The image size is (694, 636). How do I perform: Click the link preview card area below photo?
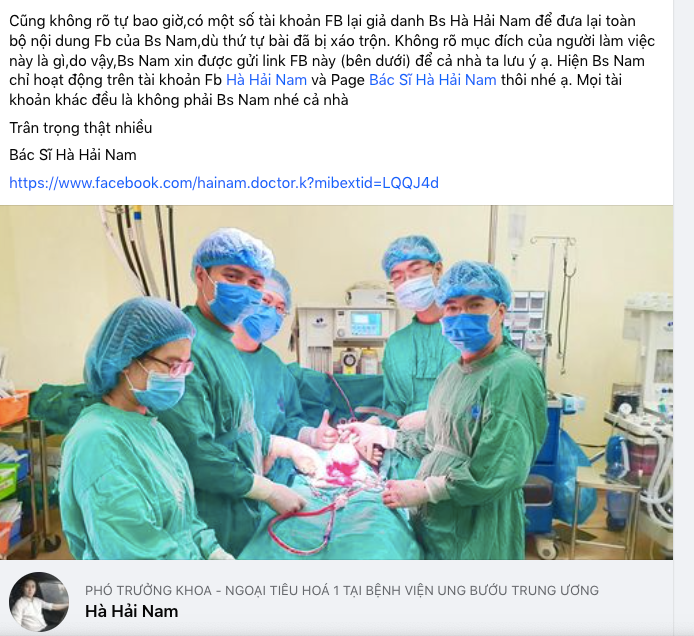(x=336, y=598)
